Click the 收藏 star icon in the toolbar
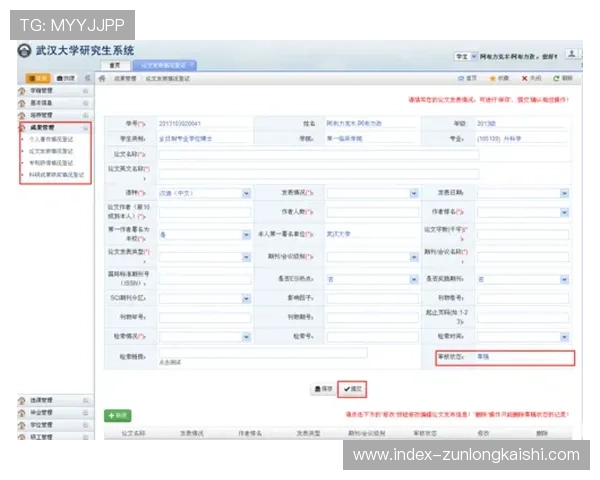Viewport: 600px width, 480px height. tap(492, 78)
